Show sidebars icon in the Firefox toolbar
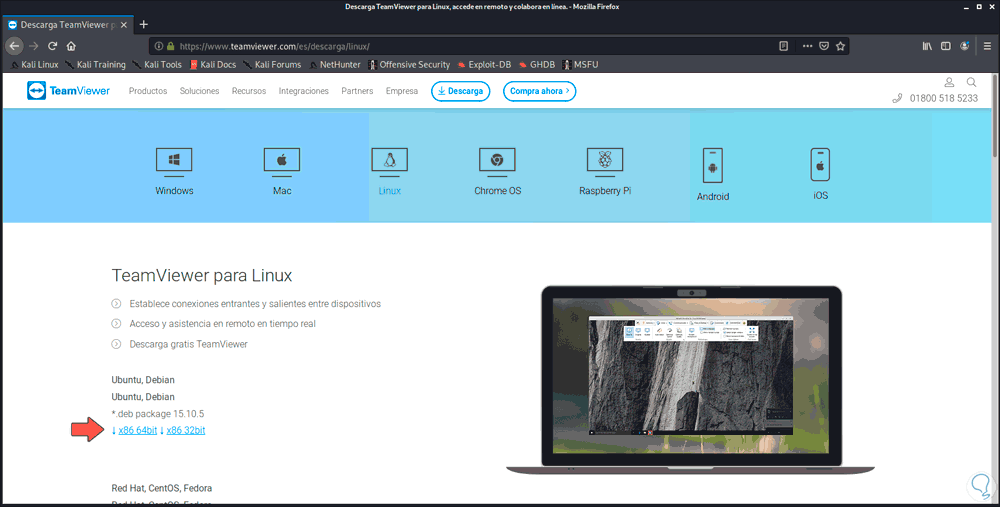1000x507 pixels. 946,46
